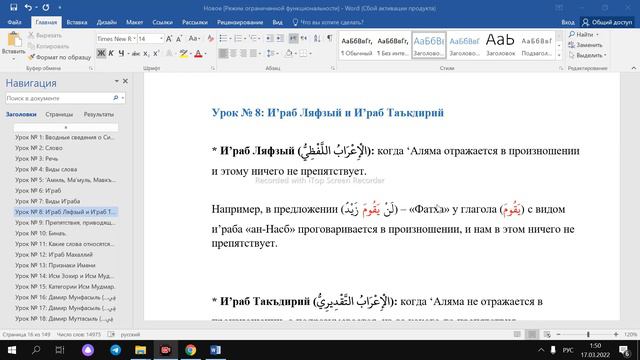Switch to the Дизайн (Design) tab
This screenshot has height=360, width=640.
pyautogui.click(x=107, y=22)
